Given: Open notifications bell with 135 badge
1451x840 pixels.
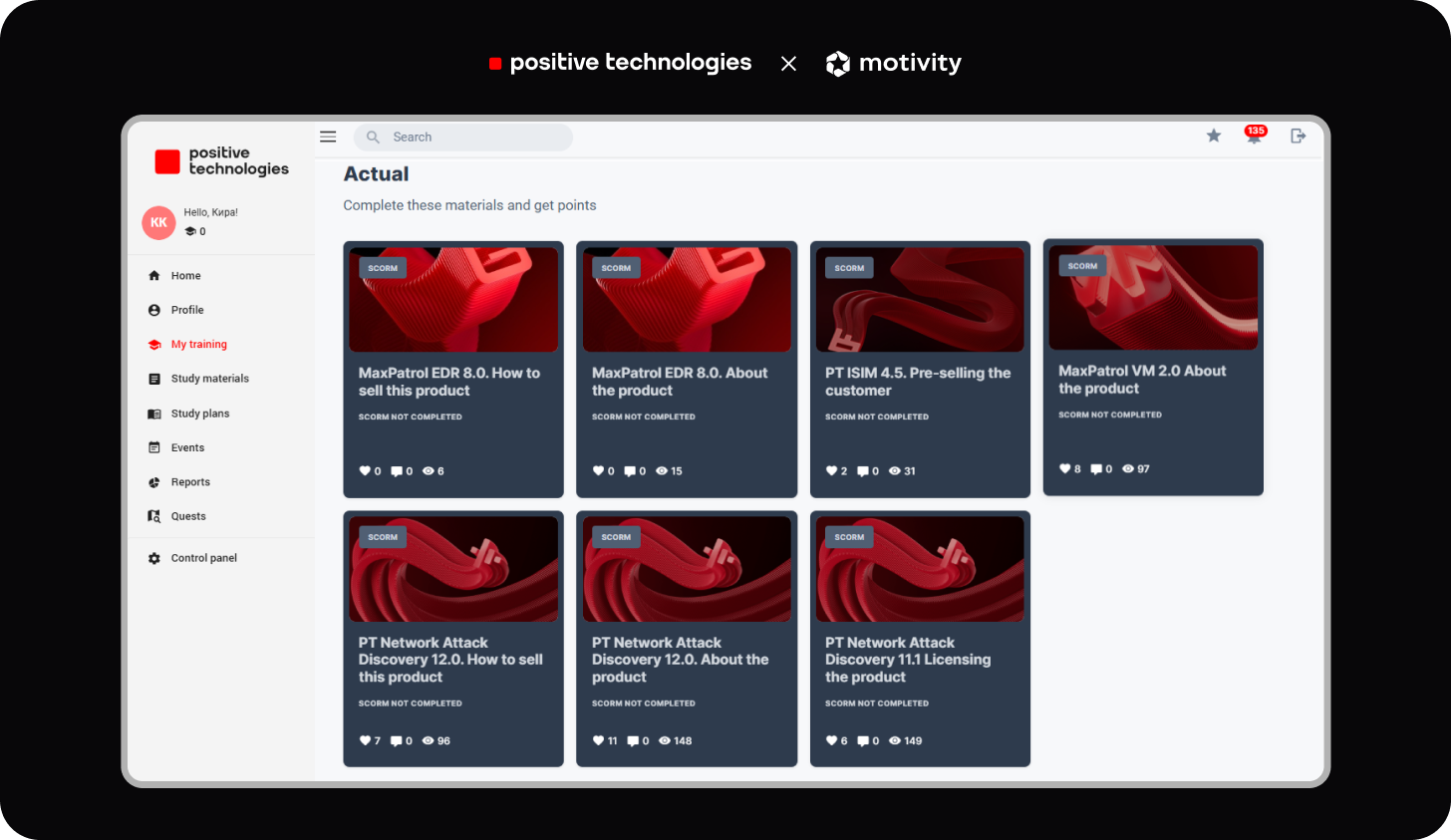Looking at the screenshot, I should tap(1254, 137).
